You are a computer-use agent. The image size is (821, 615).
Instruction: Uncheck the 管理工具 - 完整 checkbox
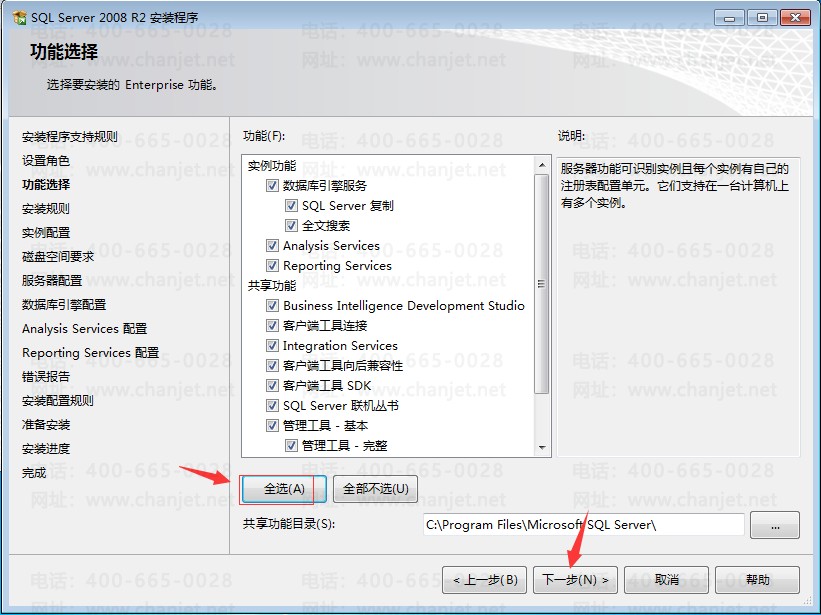click(x=291, y=445)
